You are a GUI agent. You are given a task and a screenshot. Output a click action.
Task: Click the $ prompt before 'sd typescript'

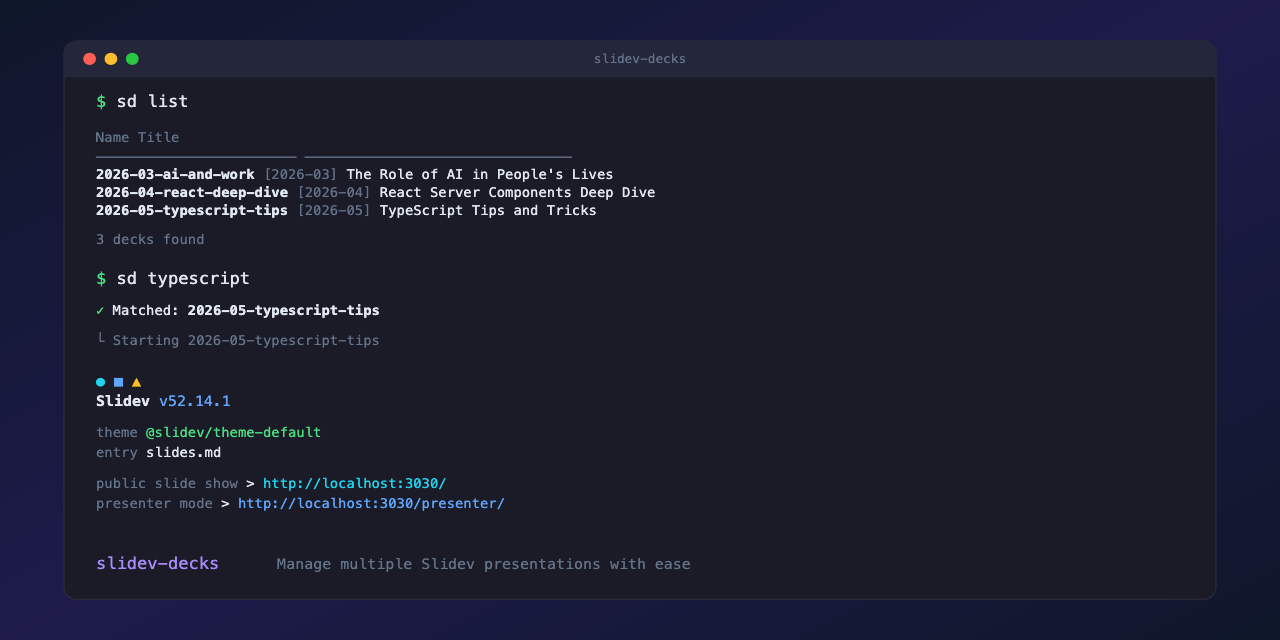click(x=101, y=278)
